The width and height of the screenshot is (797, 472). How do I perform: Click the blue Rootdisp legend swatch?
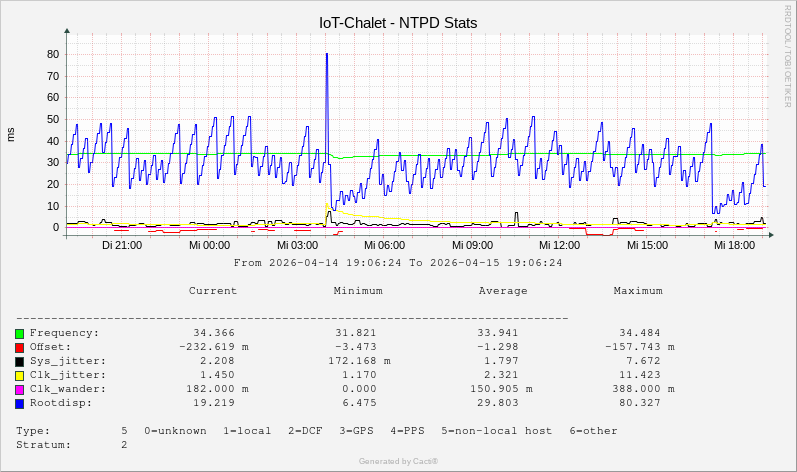tap(19, 404)
